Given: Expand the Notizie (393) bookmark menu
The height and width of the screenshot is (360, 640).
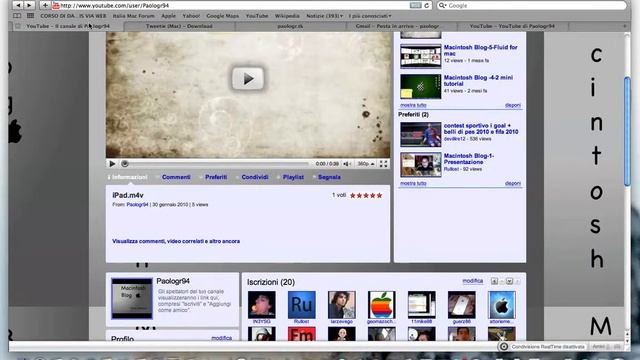Looking at the screenshot, I should [x=324, y=16].
